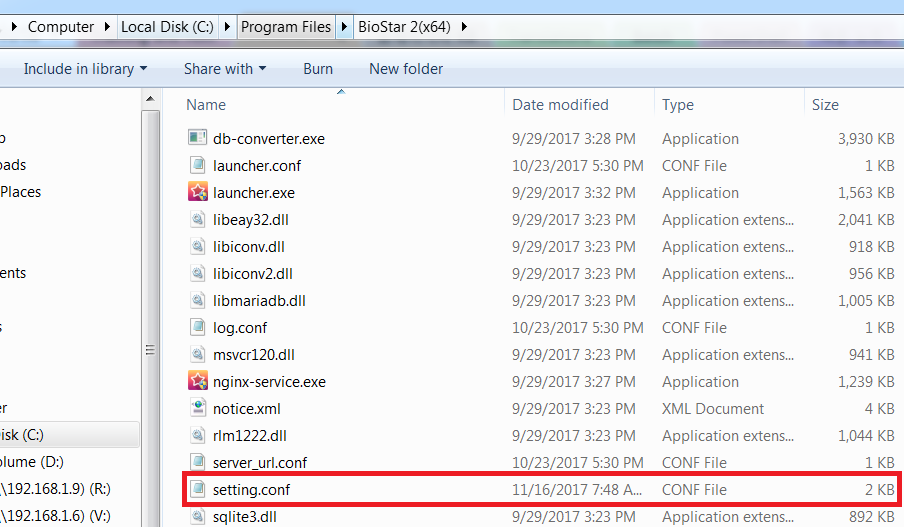Click the 2 KB size of setting.conf
The width and height of the screenshot is (904, 527).
[x=880, y=490]
